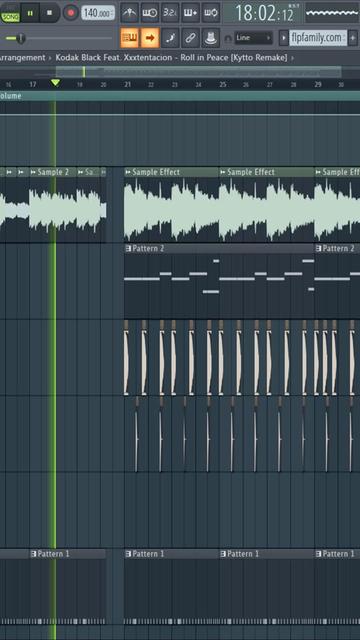Click the flpfamily.com hint field
Viewport: 360px width, 640px height.
(x=318, y=38)
